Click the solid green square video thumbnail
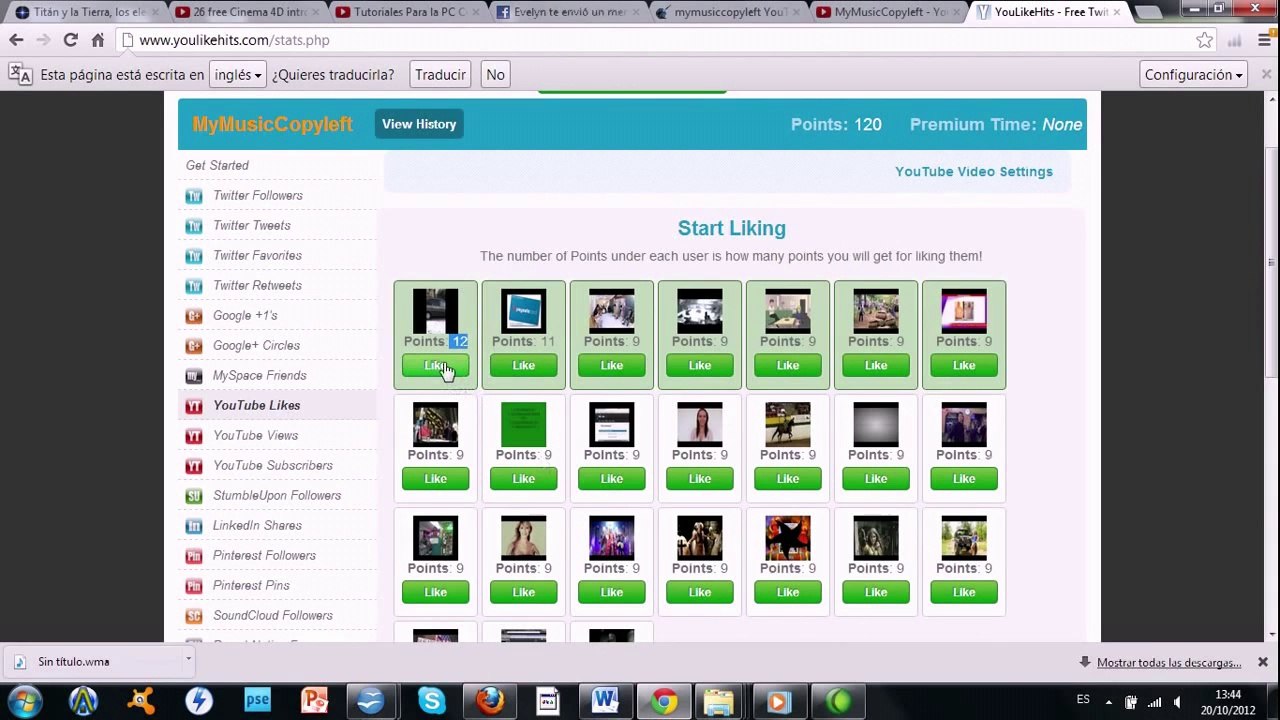This screenshot has height=720, width=1280. (523, 424)
